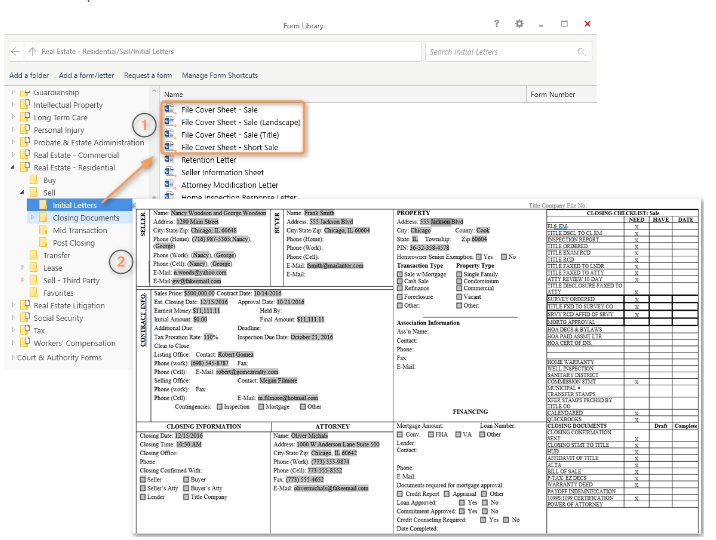
Task: Click the search magnifier icon
Action: [581, 52]
